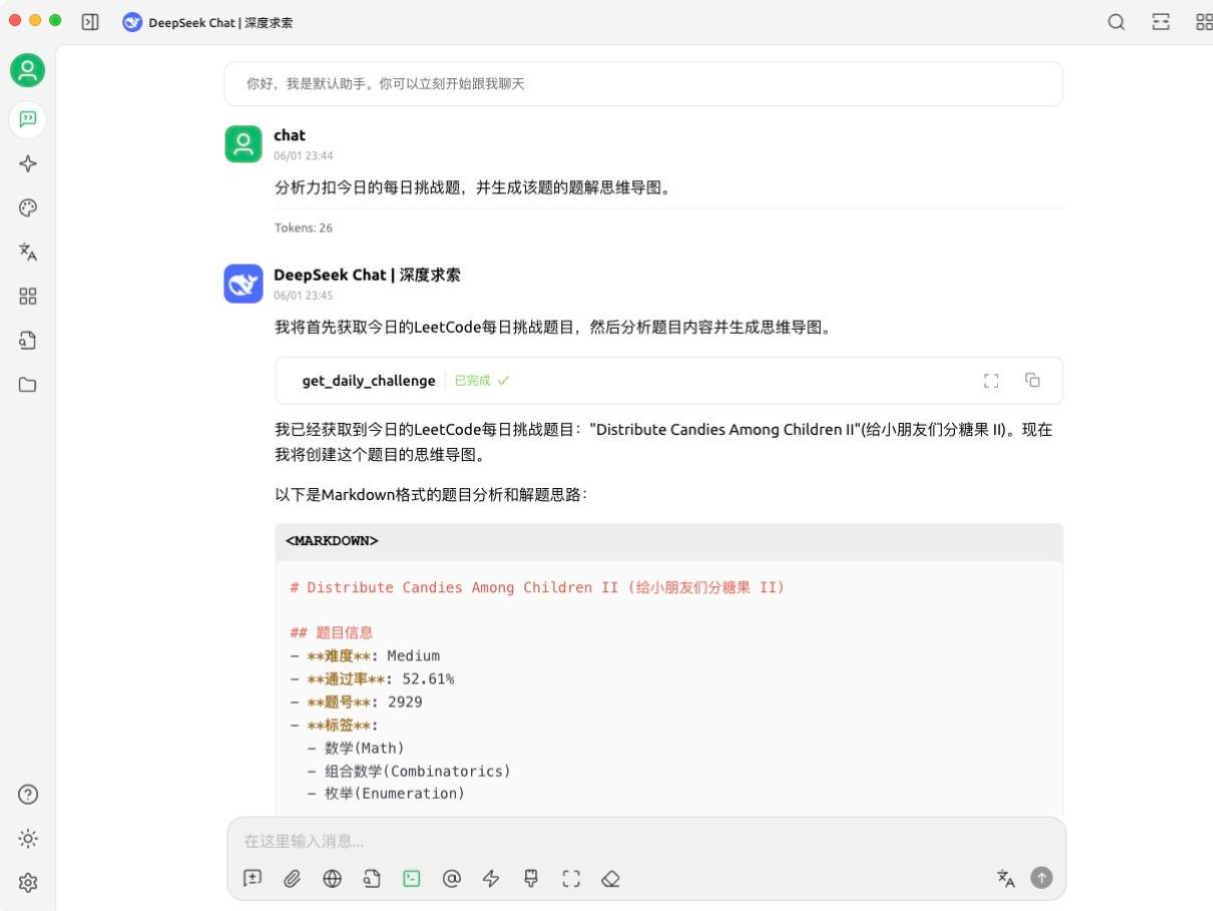Open Settings via the gear icon
The height and width of the screenshot is (911, 1213).
click(27, 883)
